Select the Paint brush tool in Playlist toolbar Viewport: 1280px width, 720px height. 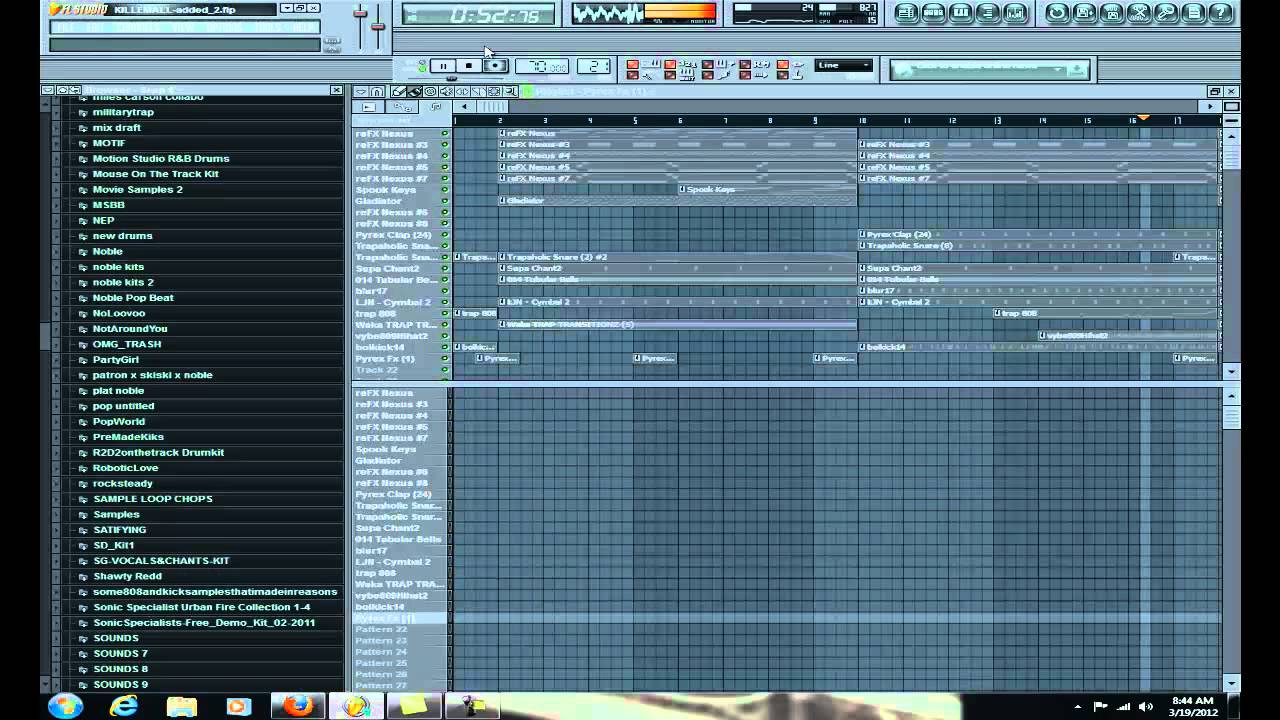pos(414,91)
